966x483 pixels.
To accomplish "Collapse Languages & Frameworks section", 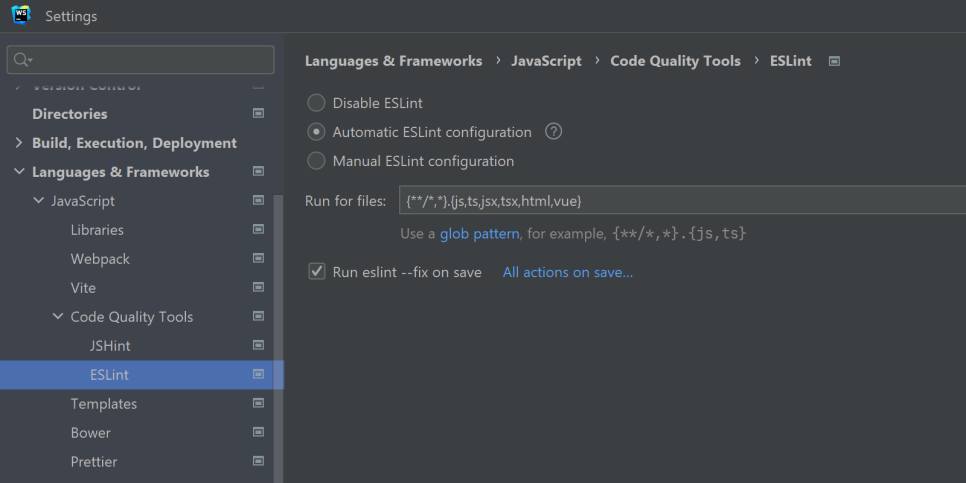I will [x=19, y=171].
